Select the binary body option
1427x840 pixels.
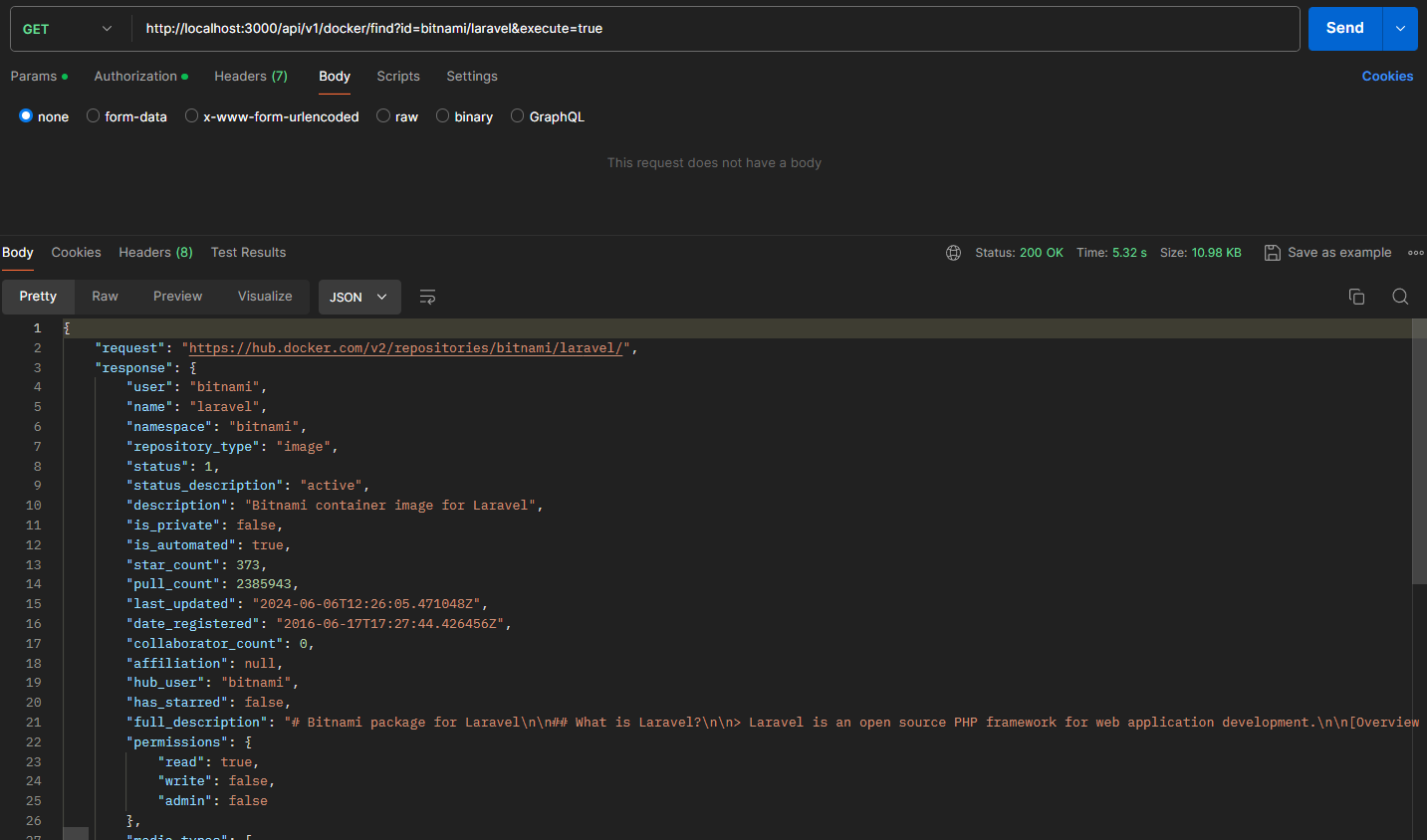coord(443,116)
